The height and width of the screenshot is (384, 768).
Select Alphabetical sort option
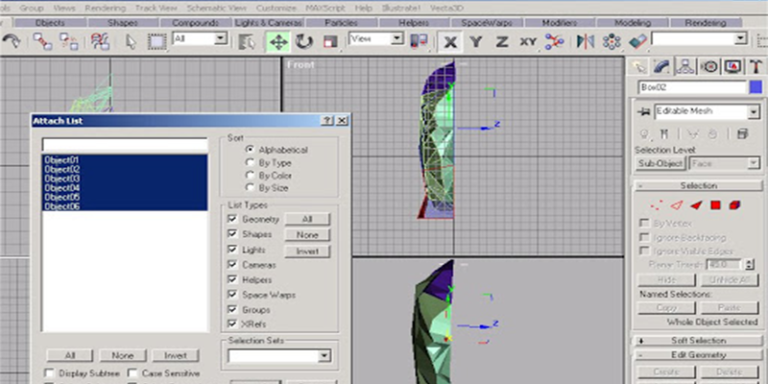tap(250, 149)
